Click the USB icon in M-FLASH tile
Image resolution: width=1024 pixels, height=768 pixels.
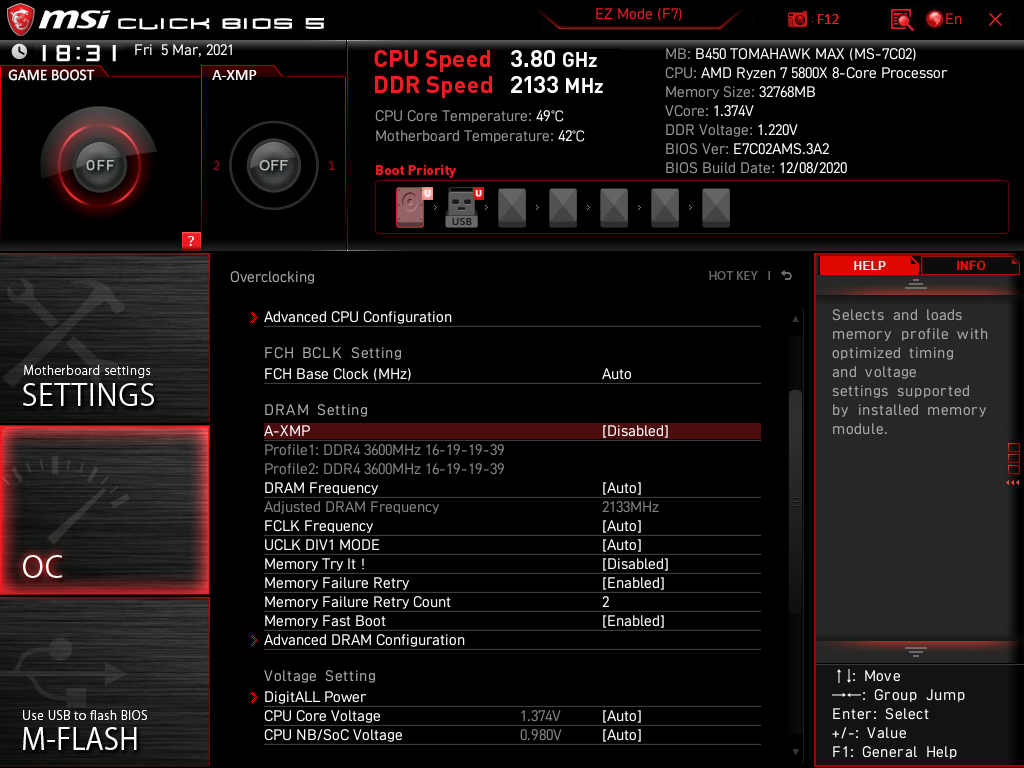(69, 674)
